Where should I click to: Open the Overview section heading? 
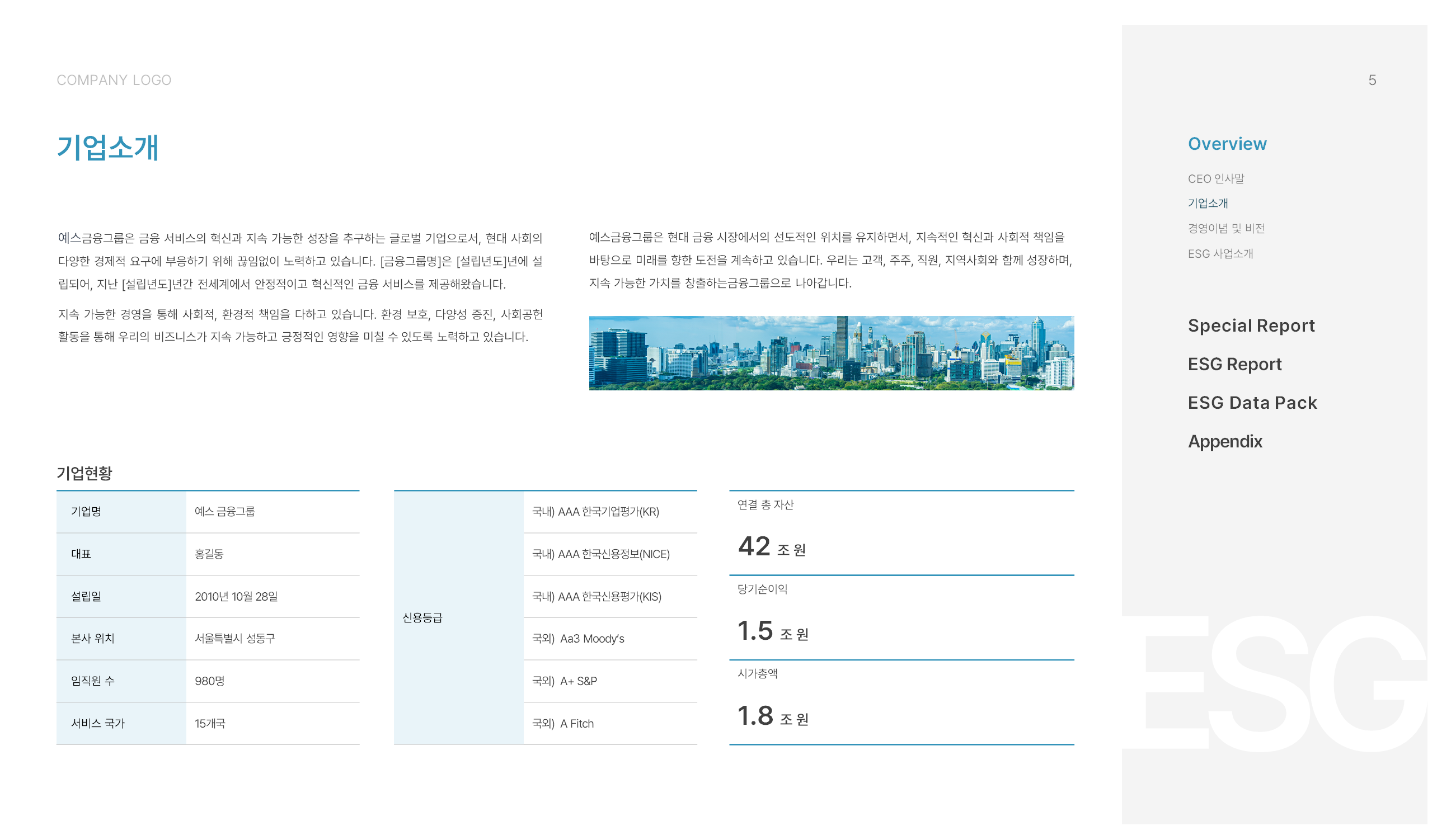coord(1227,144)
